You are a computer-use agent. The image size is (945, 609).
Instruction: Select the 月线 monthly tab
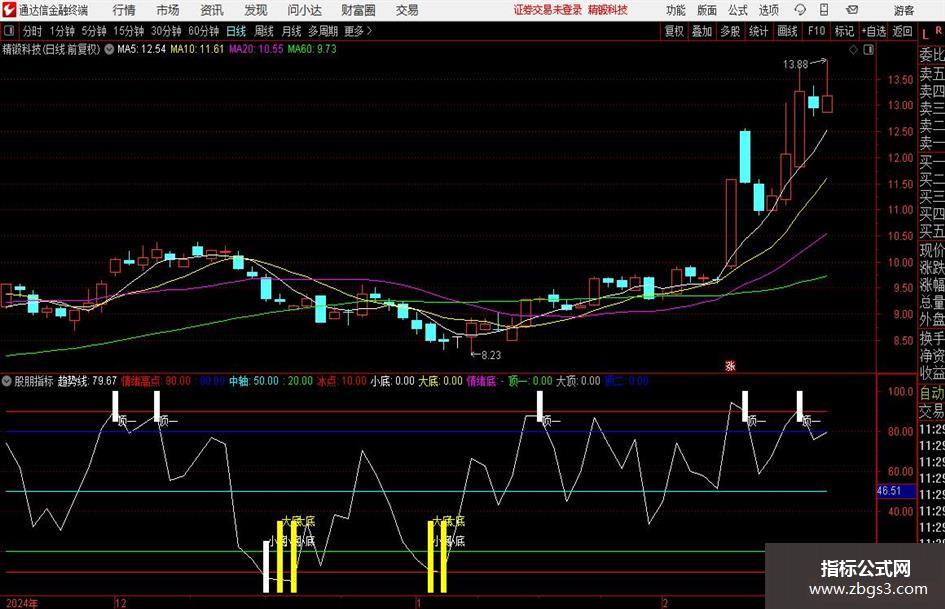292,31
